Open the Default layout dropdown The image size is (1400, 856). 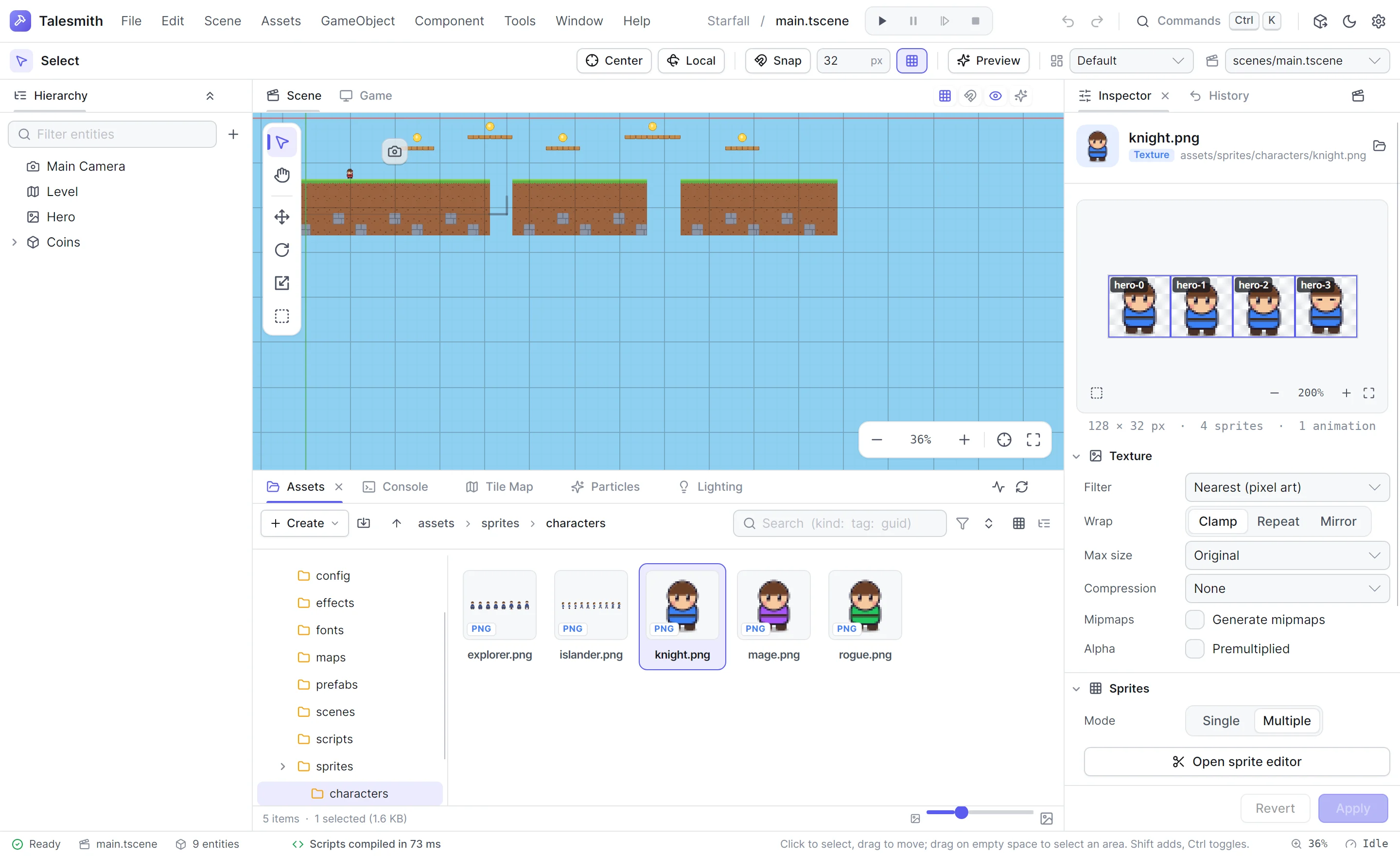(1131, 61)
